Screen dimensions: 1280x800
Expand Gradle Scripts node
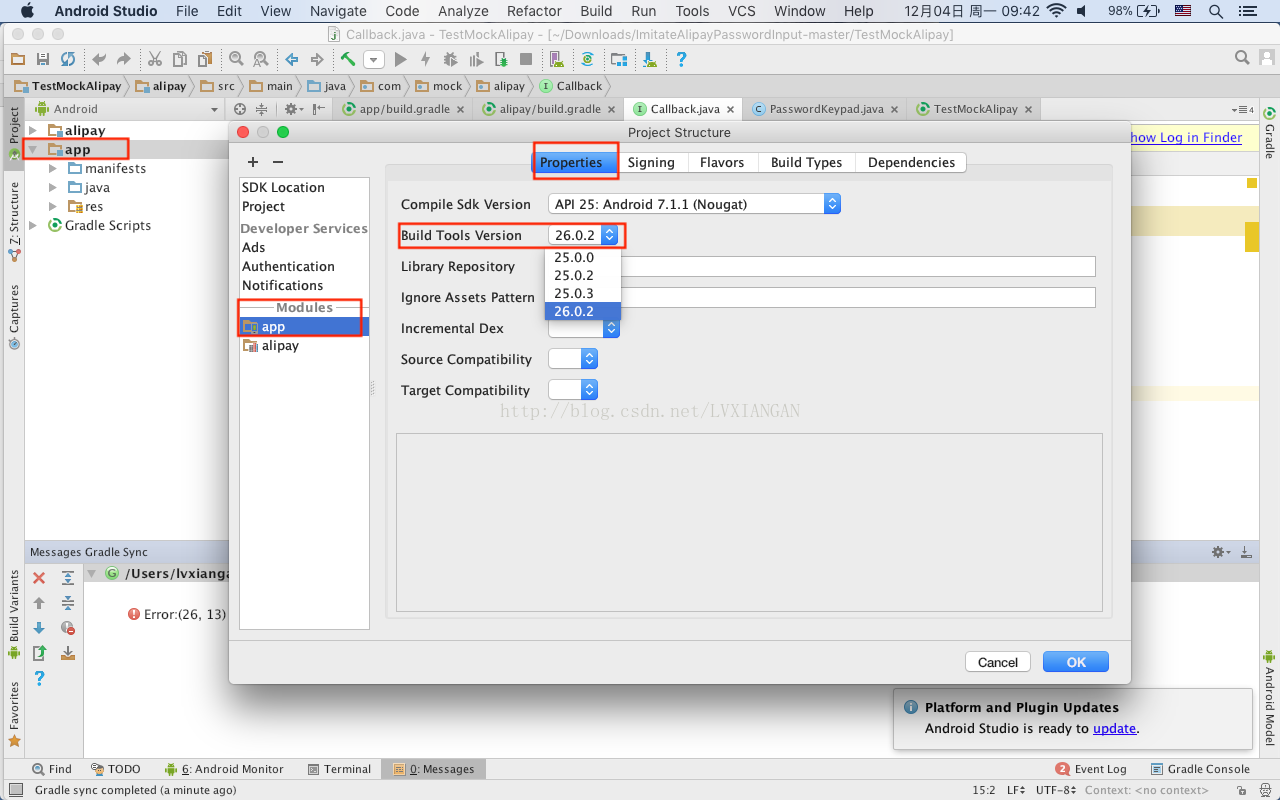click(x=33, y=226)
